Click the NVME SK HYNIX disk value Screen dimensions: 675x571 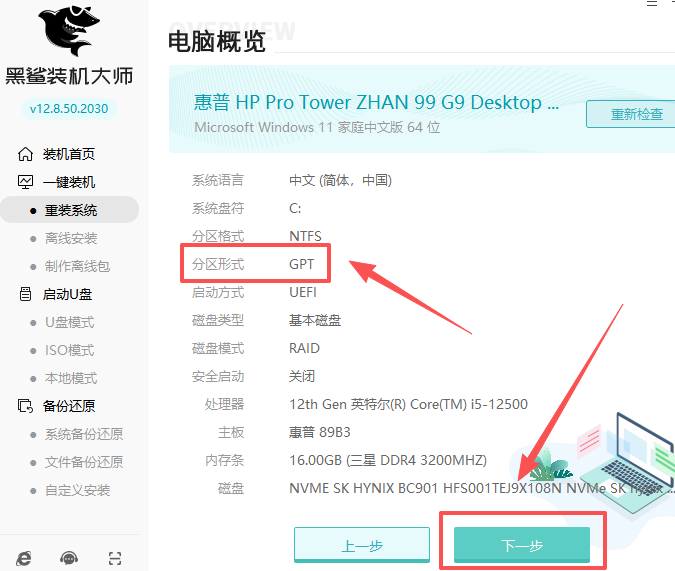(x=482, y=488)
